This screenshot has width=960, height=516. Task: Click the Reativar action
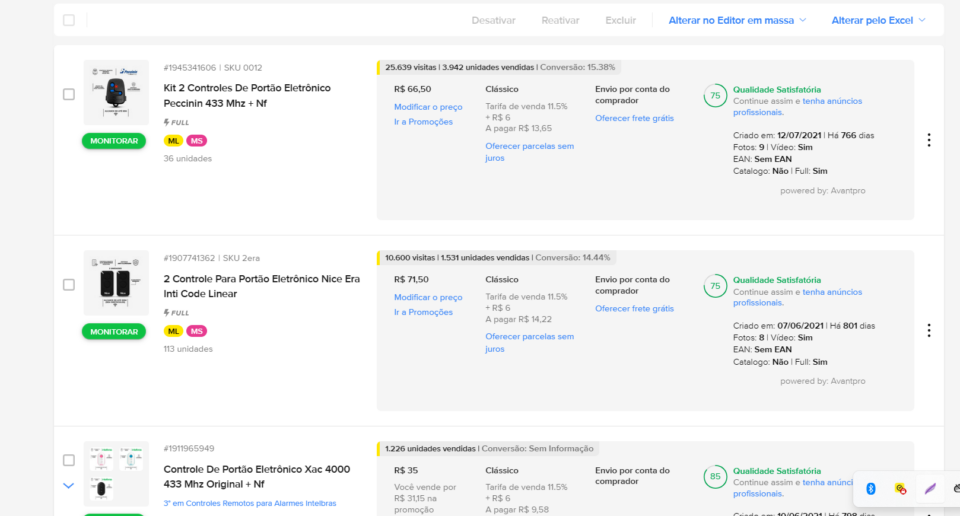(560, 20)
